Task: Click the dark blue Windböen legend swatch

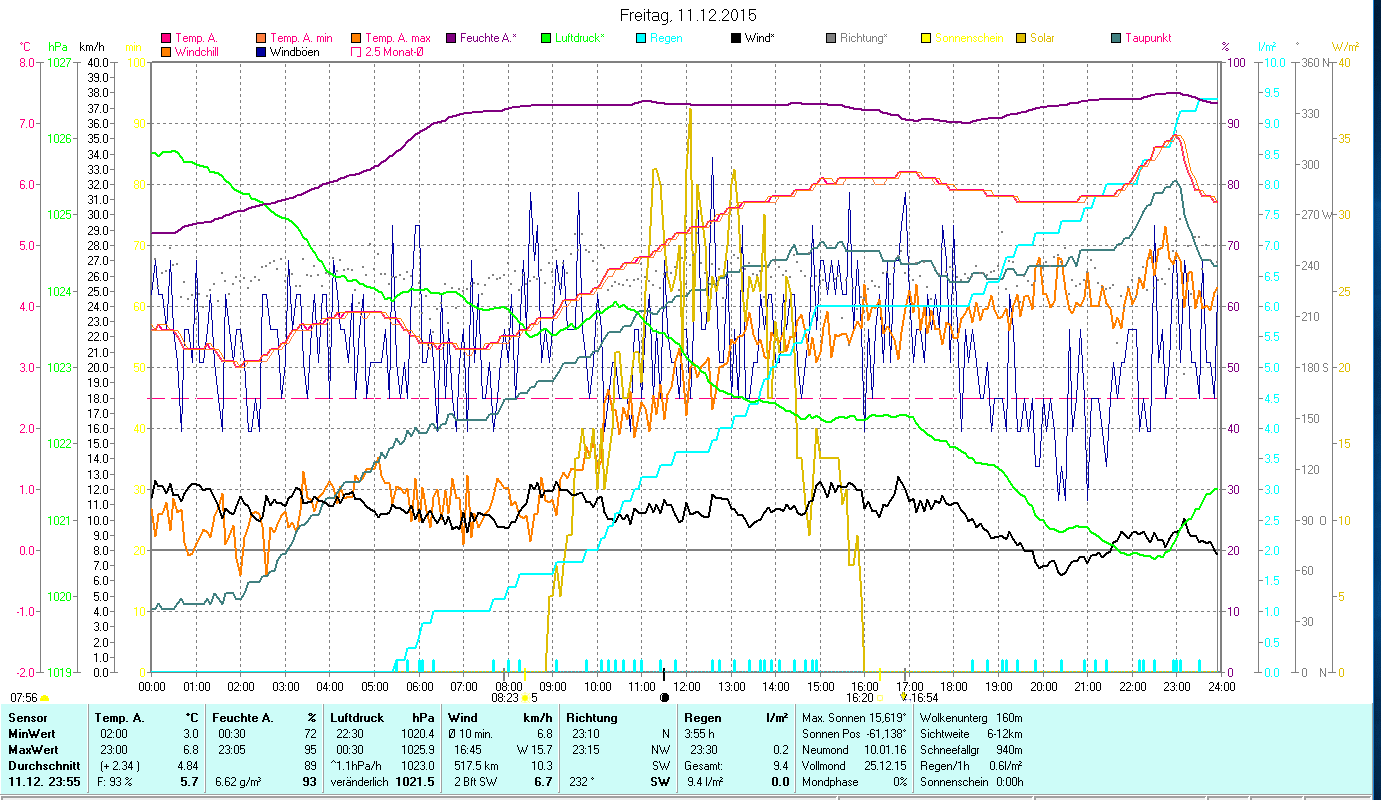Action: click(261, 51)
